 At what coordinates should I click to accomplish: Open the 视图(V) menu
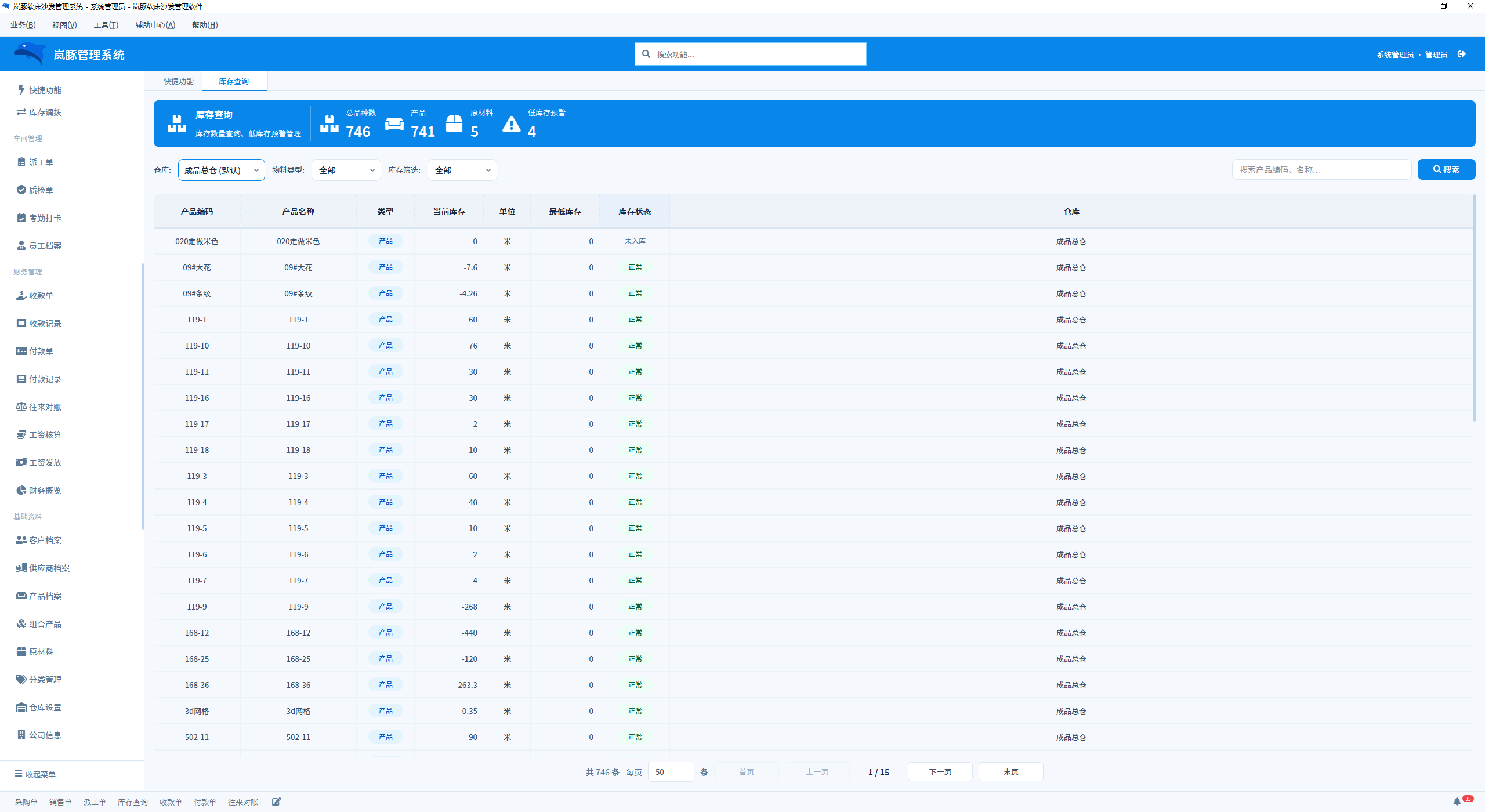[64, 25]
